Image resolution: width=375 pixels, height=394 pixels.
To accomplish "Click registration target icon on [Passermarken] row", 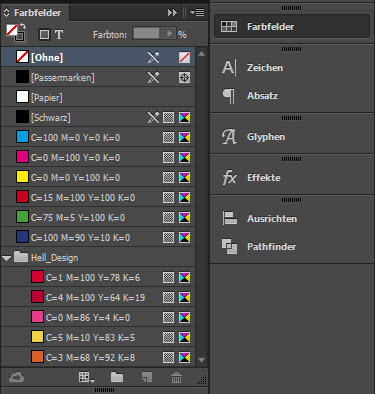I will pos(184,77).
